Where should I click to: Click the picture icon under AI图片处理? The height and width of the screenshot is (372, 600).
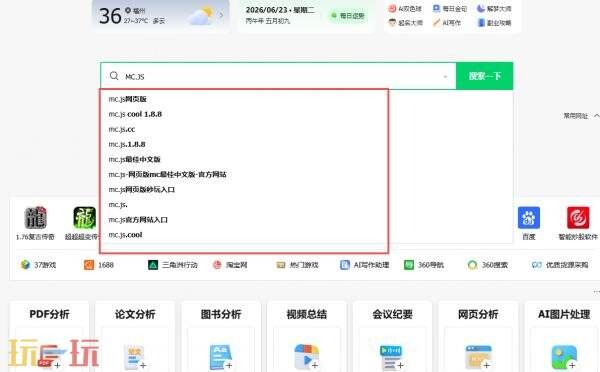tap(564, 357)
